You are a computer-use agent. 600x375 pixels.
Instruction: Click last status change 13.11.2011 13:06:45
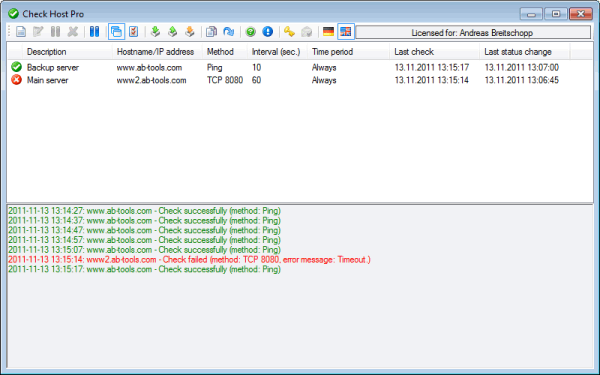[522, 80]
